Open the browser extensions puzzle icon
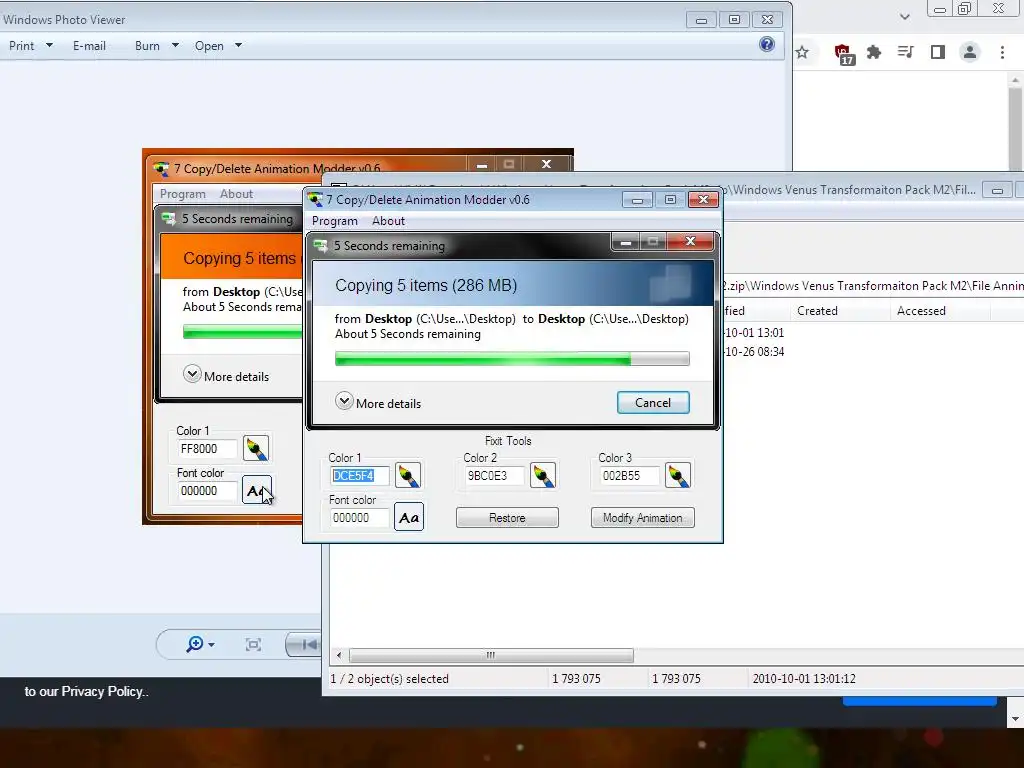The image size is (1024, 768). click(874, 52)
